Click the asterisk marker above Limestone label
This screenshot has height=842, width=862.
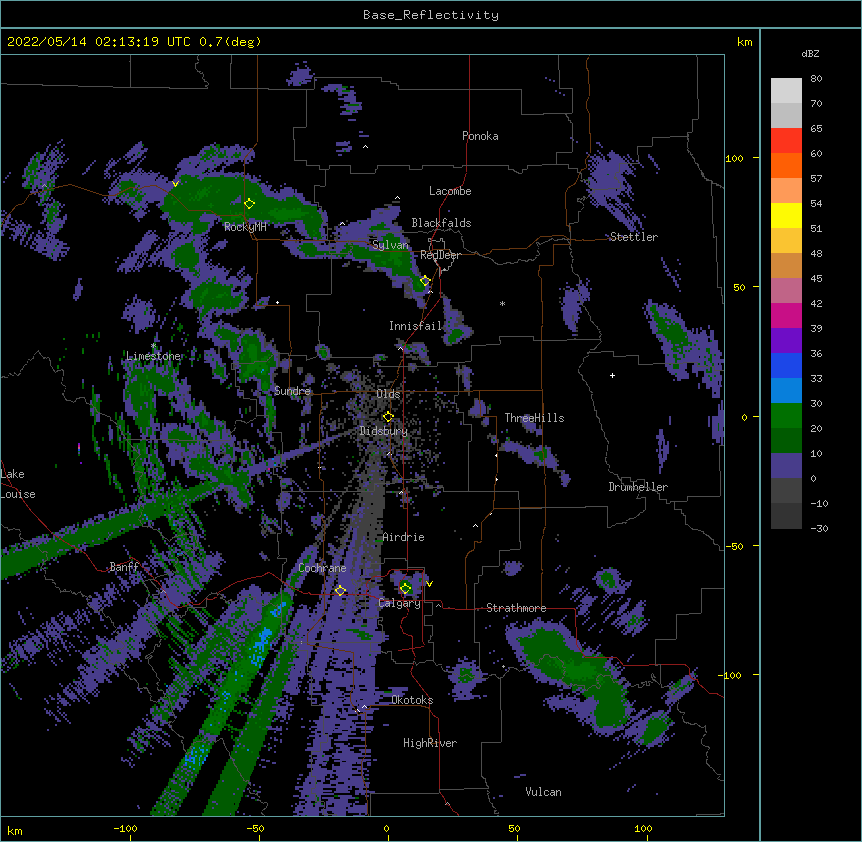pos(153,346)
